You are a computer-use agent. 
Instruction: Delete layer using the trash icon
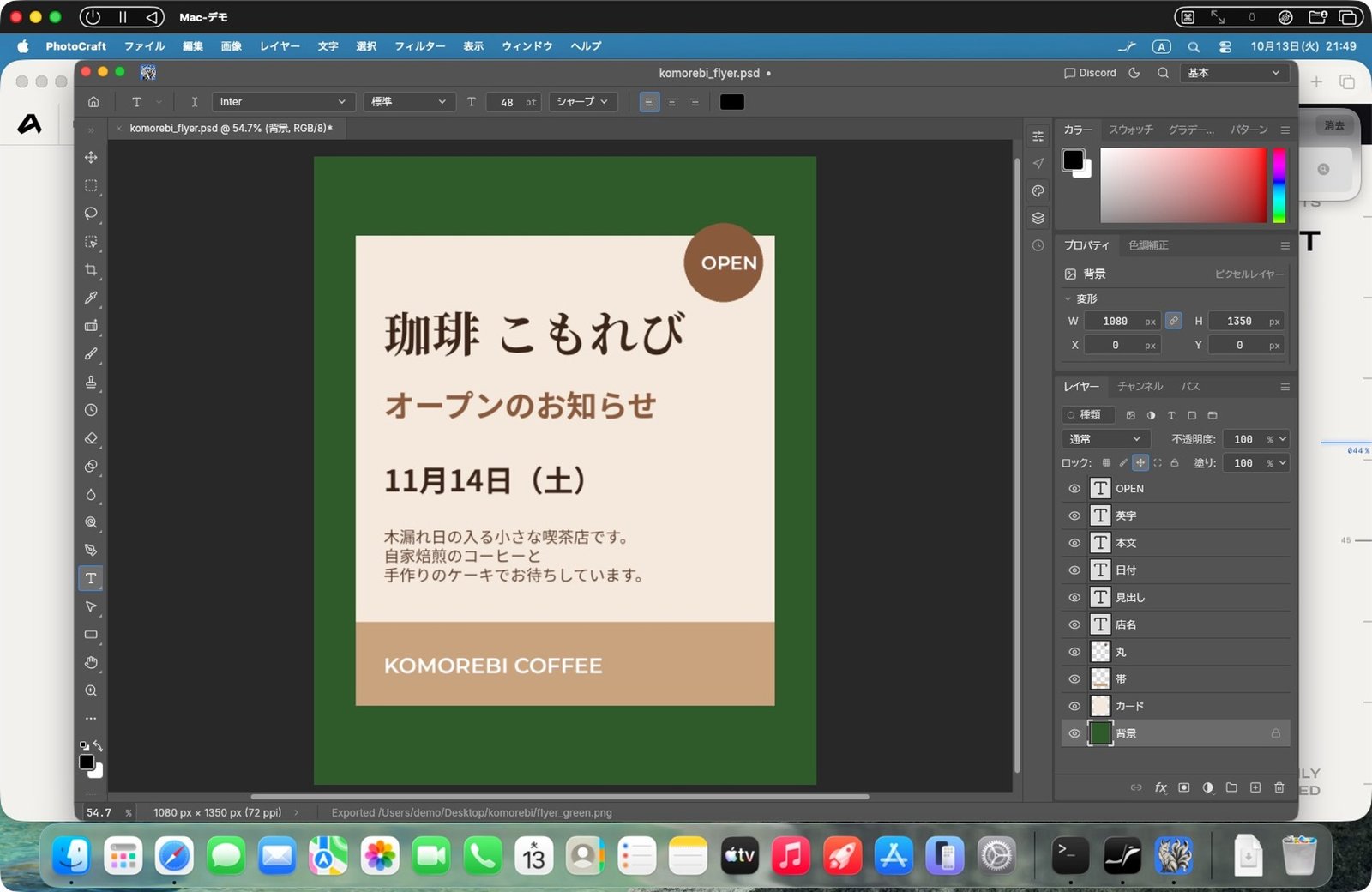[x=1279, y=787]
